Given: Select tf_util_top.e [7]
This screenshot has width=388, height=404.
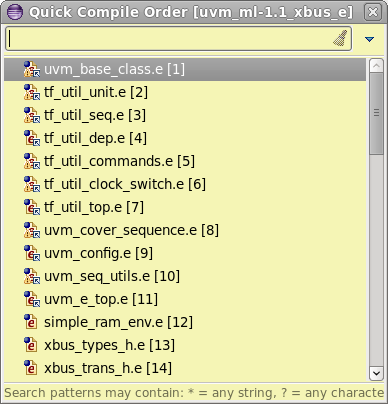Looking at the screenshot, I should pos(185,207).
